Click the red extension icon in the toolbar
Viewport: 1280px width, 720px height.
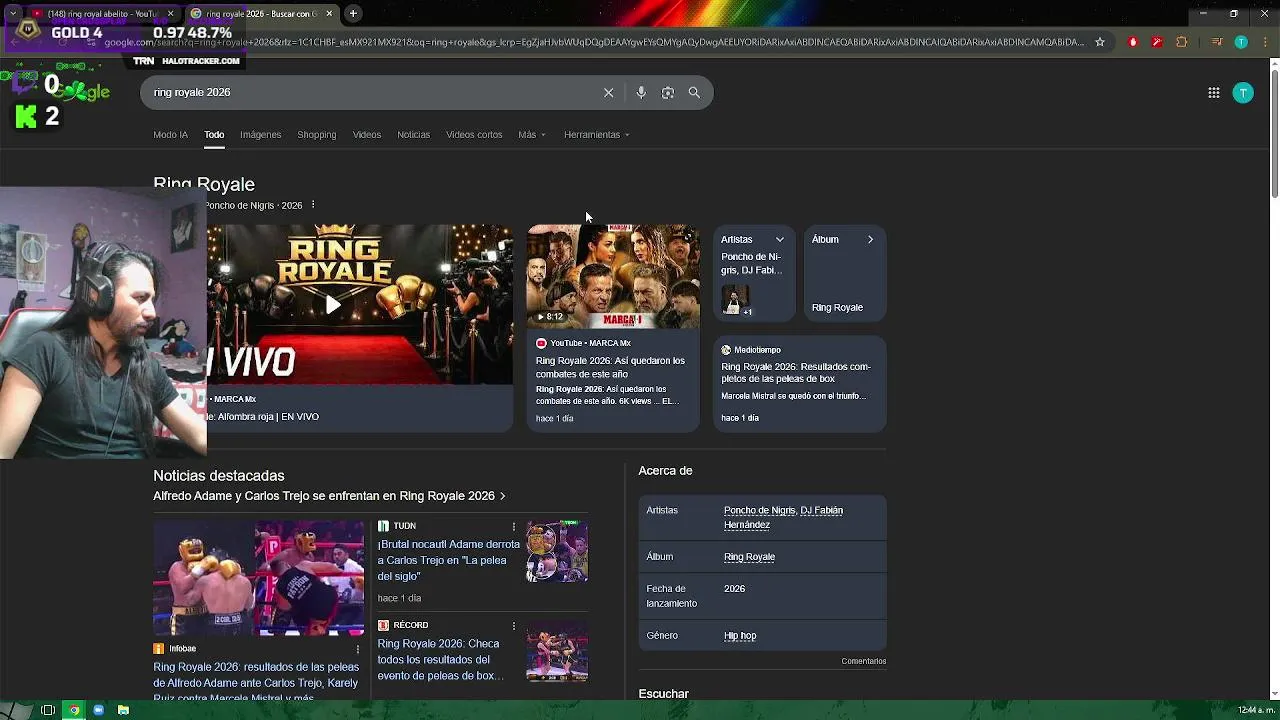(x=1133, y=42)
